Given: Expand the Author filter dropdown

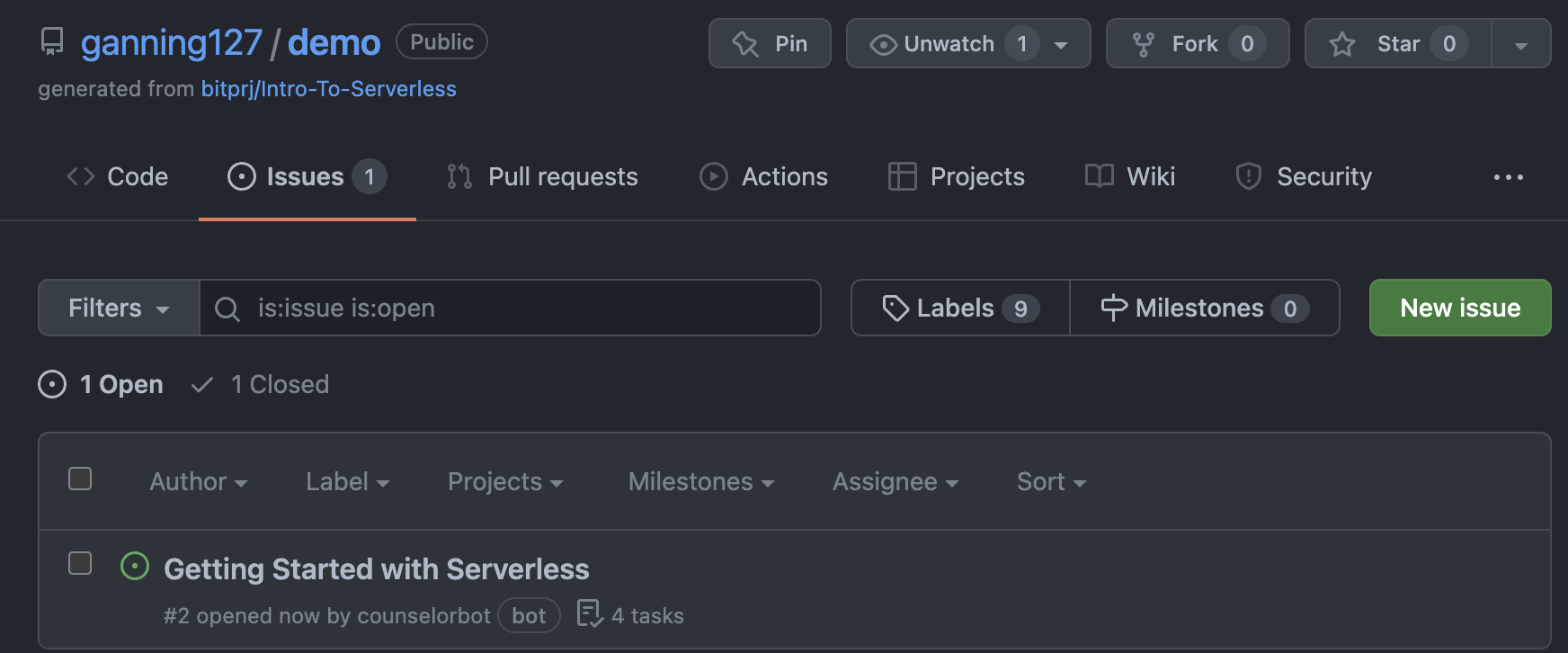Looking at the screenshot, I should pos(198,482).
